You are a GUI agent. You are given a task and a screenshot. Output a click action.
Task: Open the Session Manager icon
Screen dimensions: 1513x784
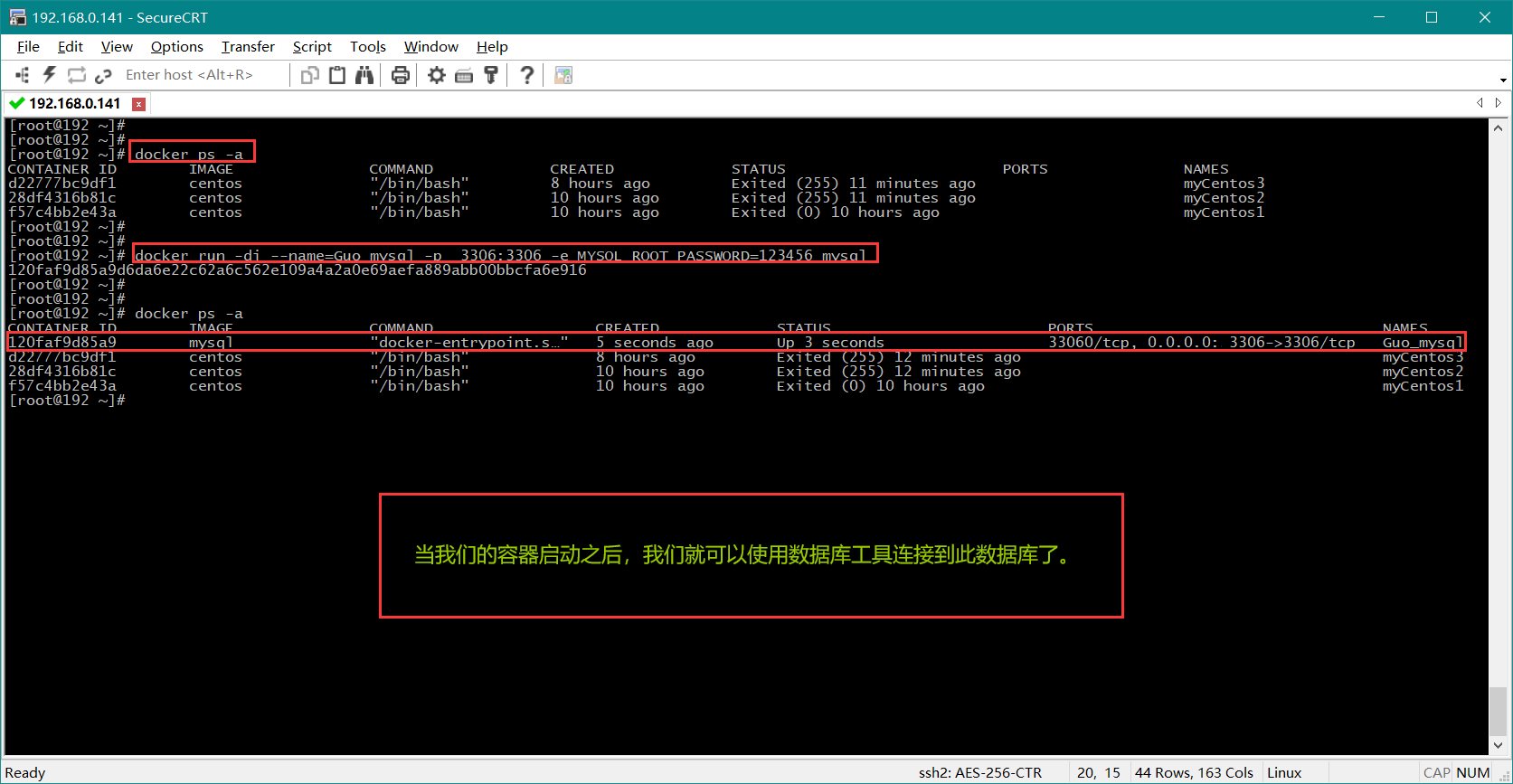pyautogui.click(x=23, y=75)
